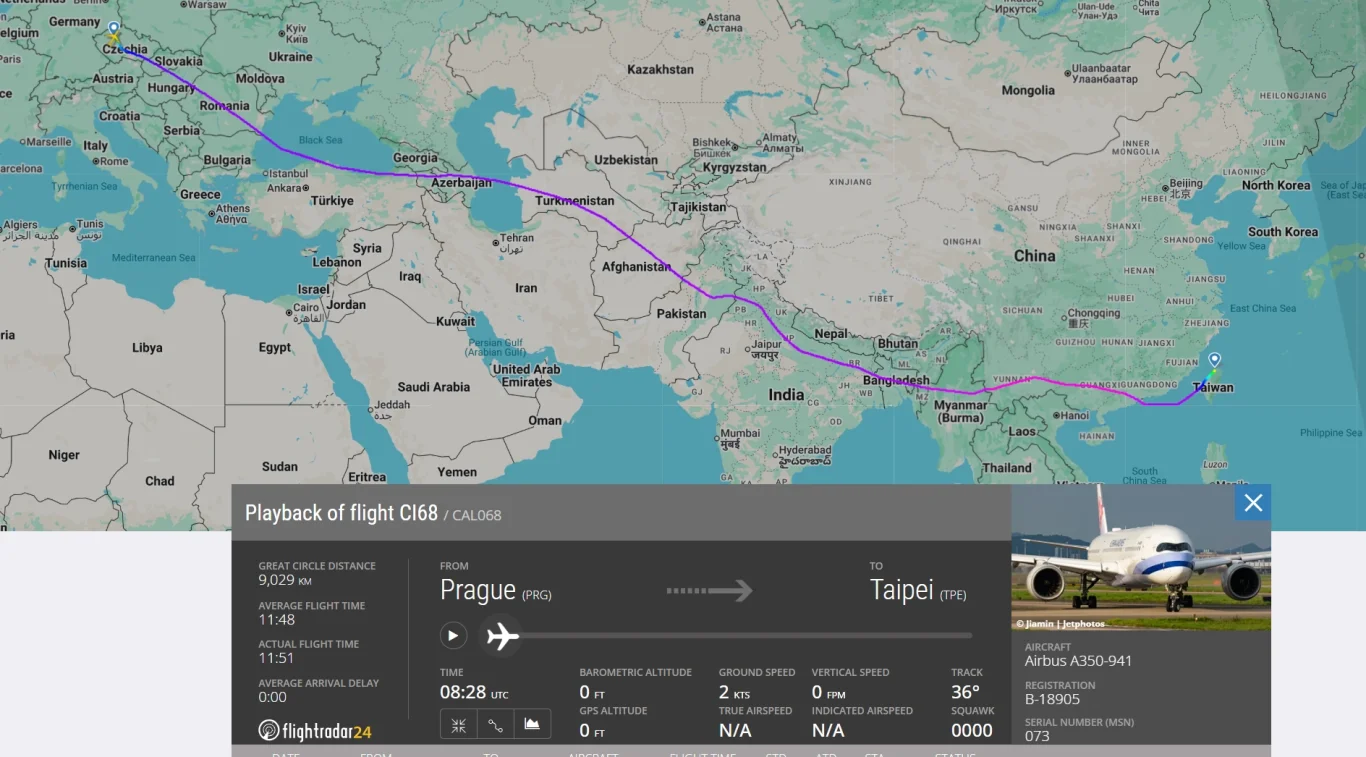Start playback of flight CI68
This screenshot has height=757, width=1366.
[x=453, y=635]
